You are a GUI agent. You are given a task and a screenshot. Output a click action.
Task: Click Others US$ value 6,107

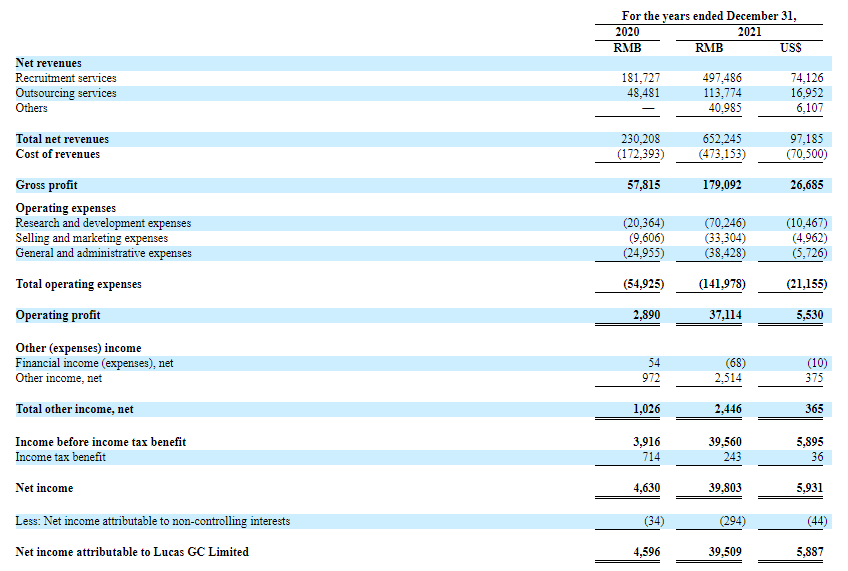[x=810, y=108]
